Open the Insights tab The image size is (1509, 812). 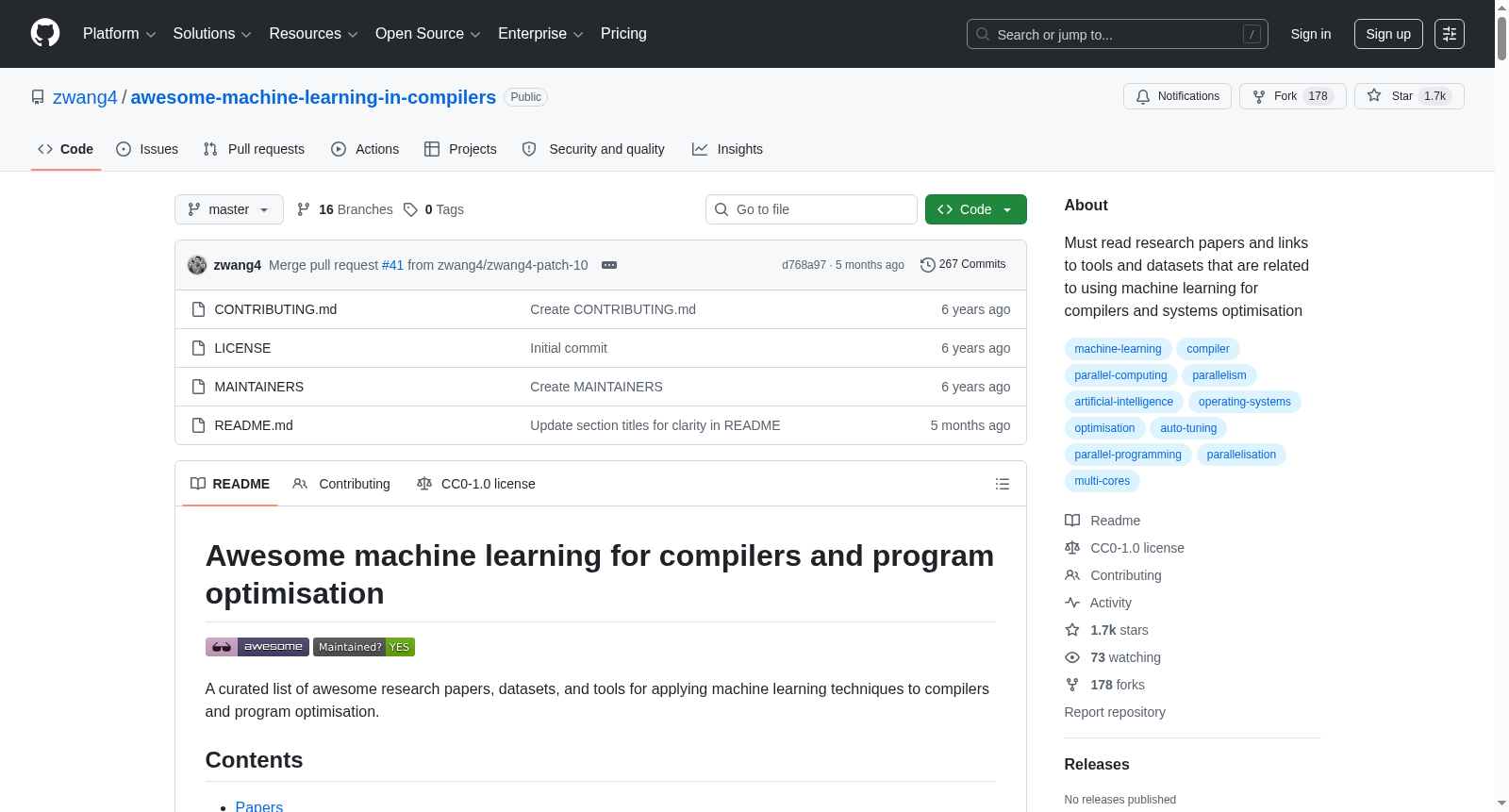point(727,149)
